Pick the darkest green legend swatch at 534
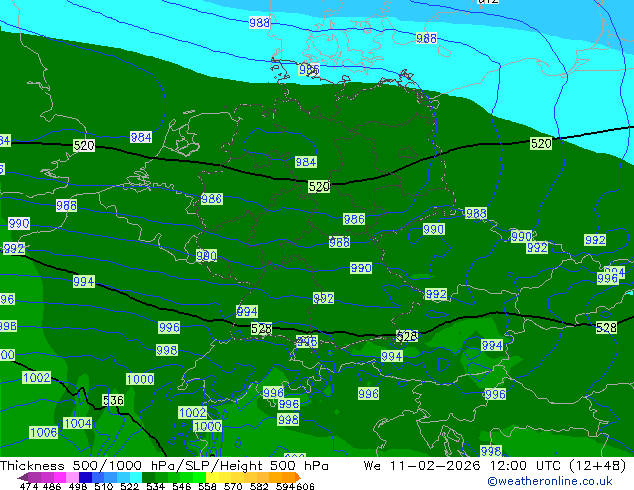Screen dimensions: 634x490 point(148,477)
